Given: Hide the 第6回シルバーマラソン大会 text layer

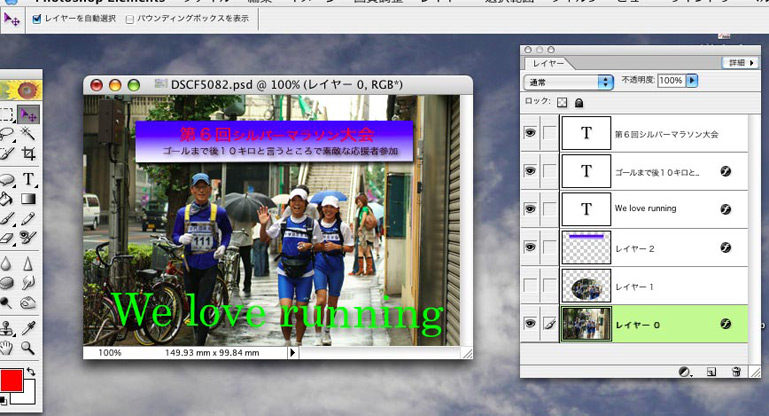Looking at the screenshot, I should [x=530, y=133].
